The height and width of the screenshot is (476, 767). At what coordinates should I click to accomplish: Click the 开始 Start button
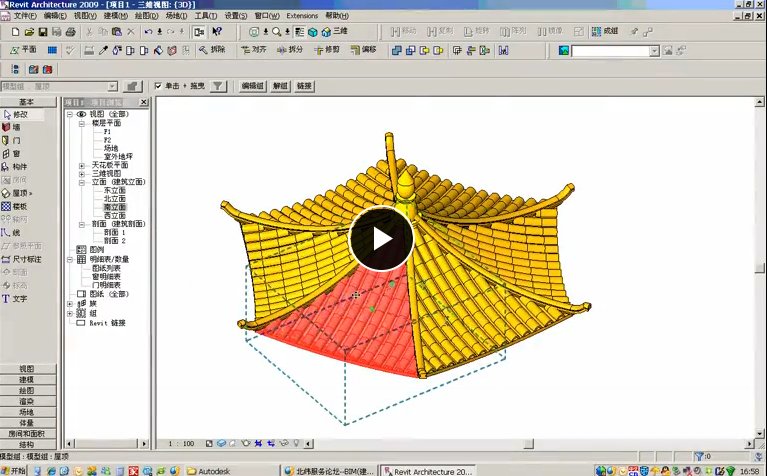click(13, 471)
